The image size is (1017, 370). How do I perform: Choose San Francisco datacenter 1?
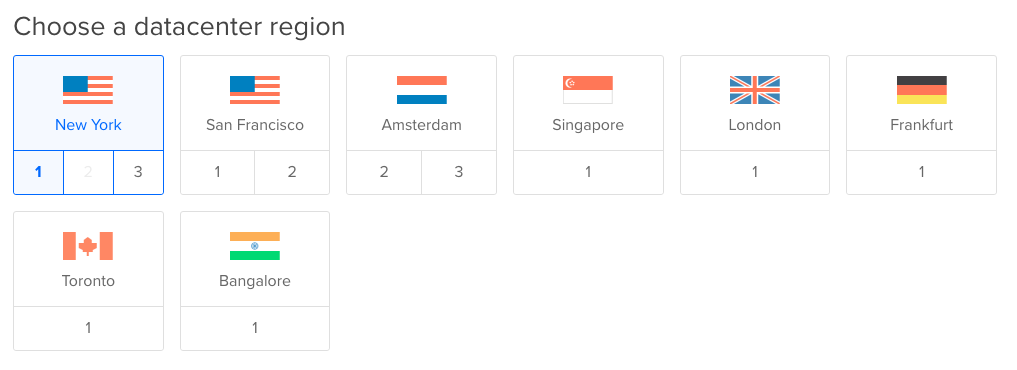tap(217, 172)
